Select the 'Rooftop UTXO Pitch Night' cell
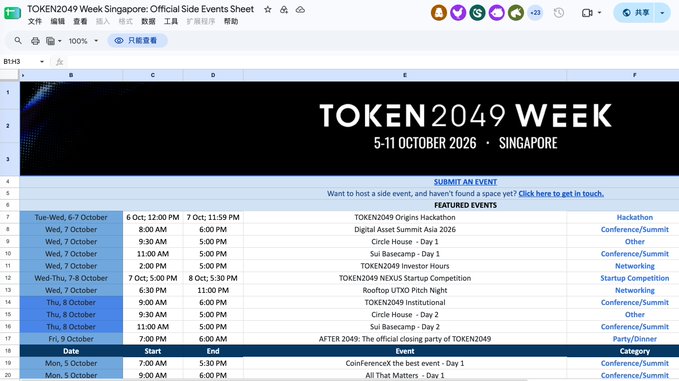 point(405,290)
